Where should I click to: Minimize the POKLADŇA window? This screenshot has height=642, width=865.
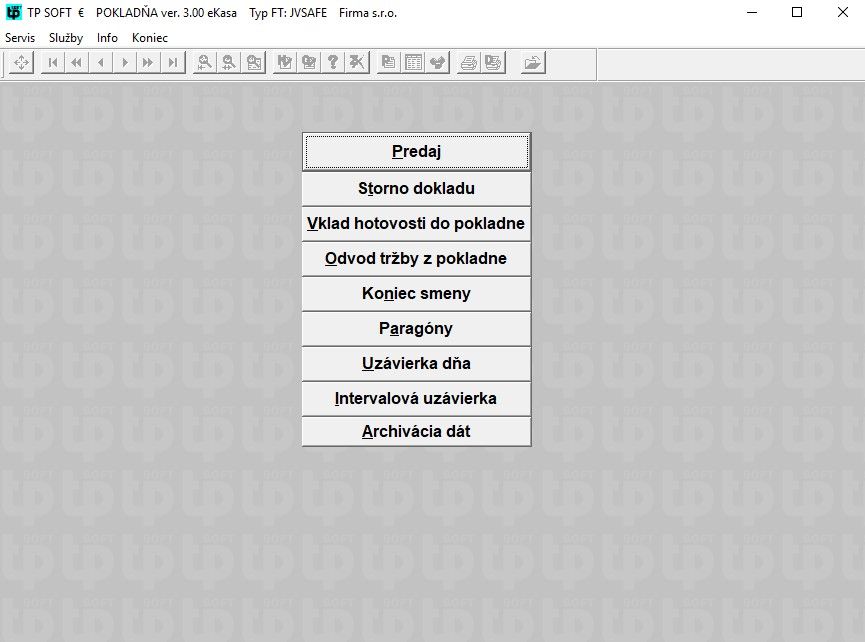pyautogui.click(x=751, y=12)
